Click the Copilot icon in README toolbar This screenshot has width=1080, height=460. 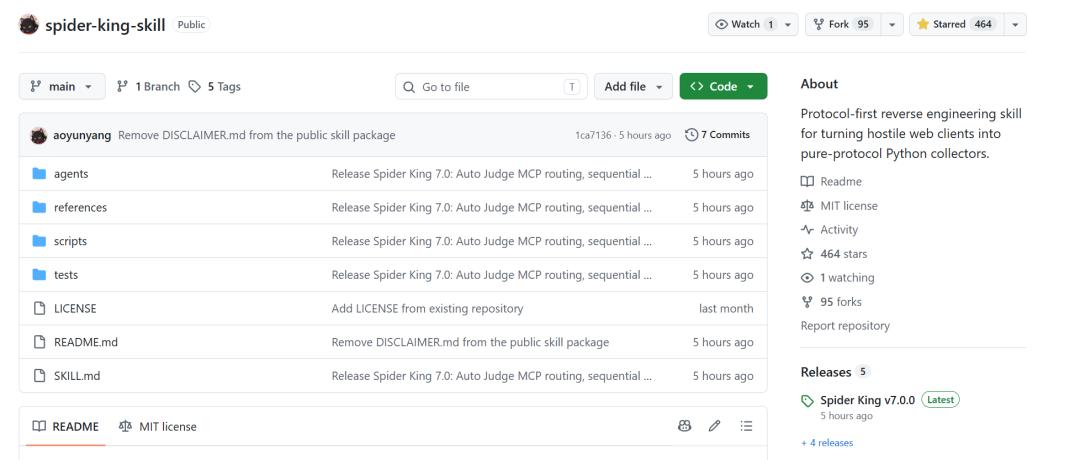coord(684,426)
